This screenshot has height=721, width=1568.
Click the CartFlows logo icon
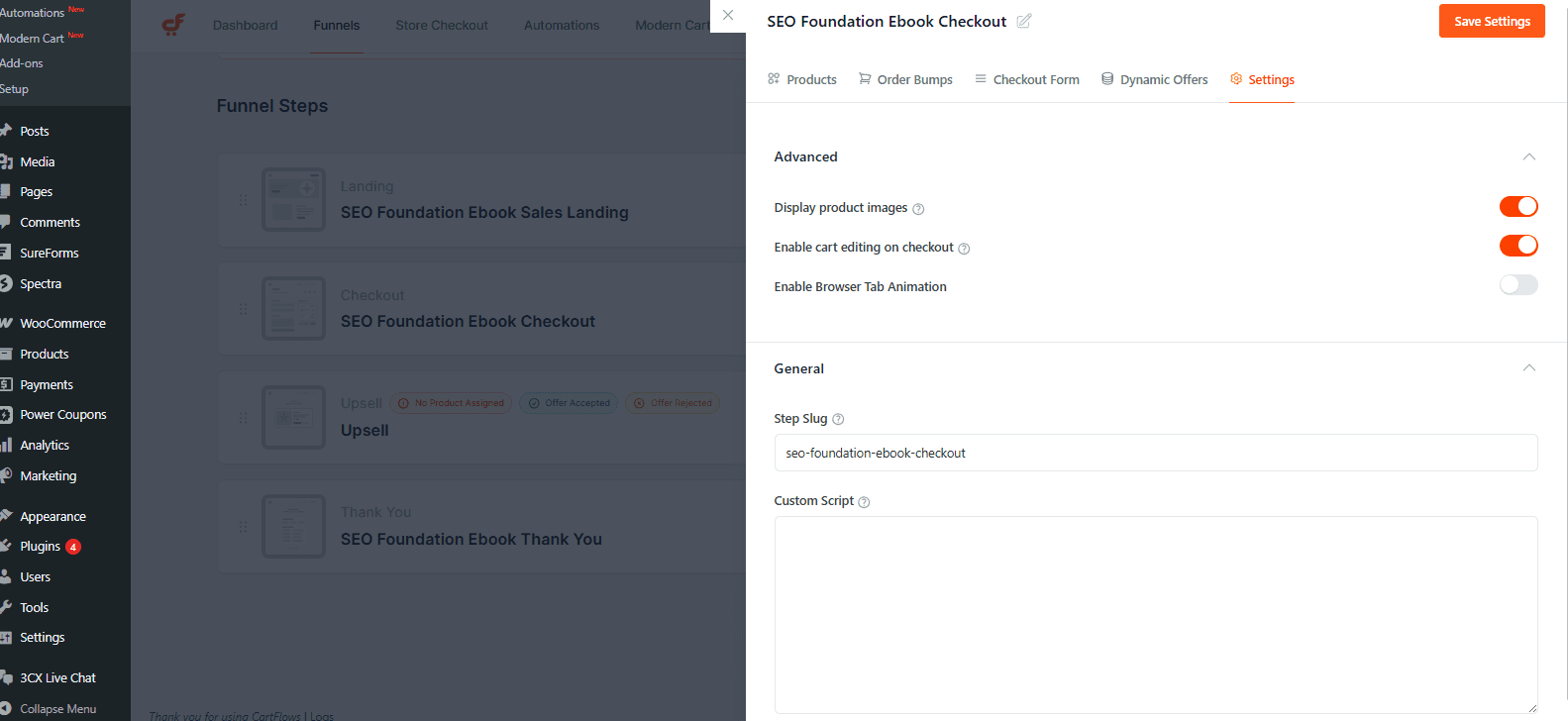pos(173,25)
